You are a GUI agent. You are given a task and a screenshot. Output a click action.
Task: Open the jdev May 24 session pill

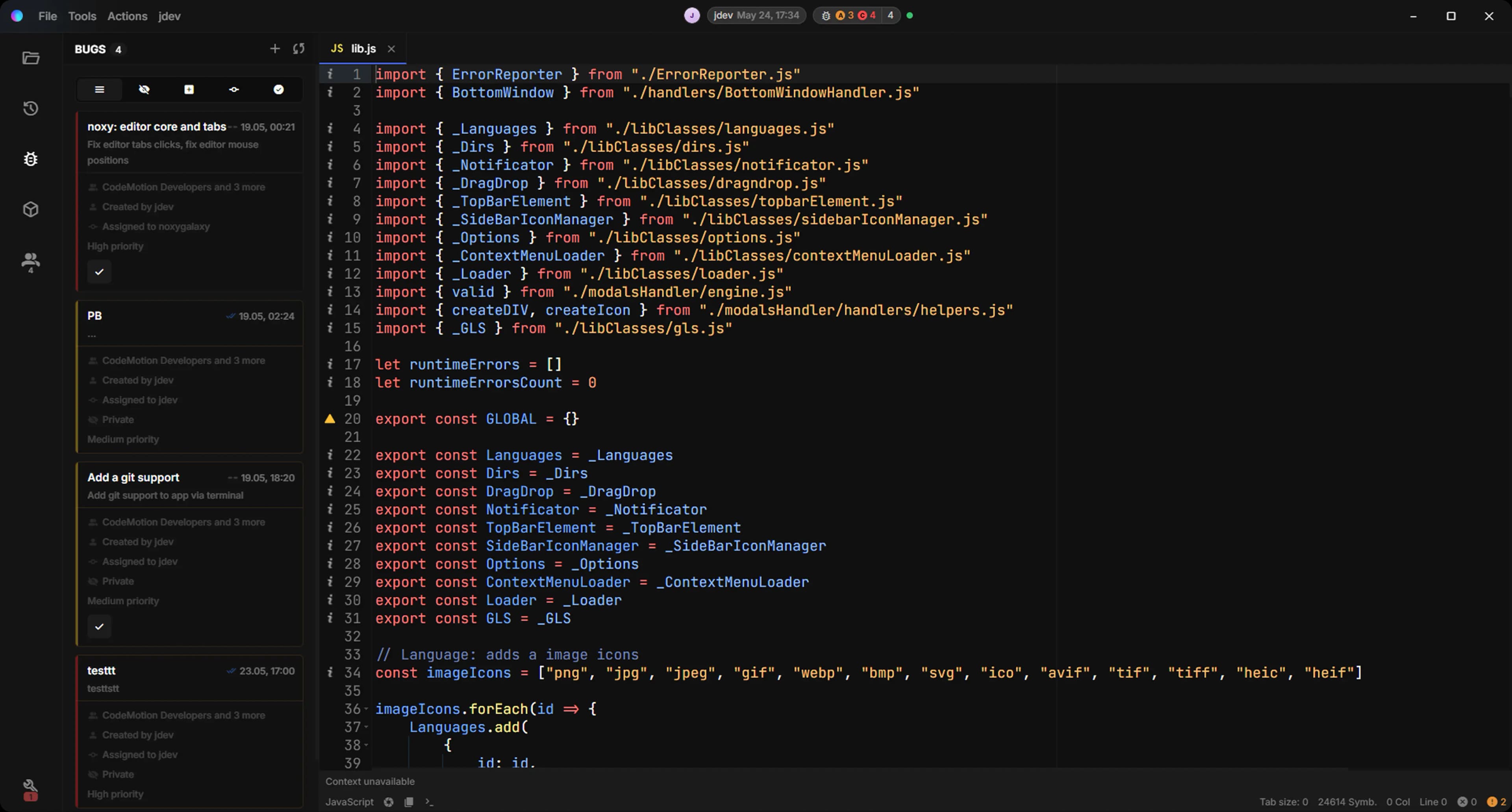pyautogui.click(x=756, y=15)
